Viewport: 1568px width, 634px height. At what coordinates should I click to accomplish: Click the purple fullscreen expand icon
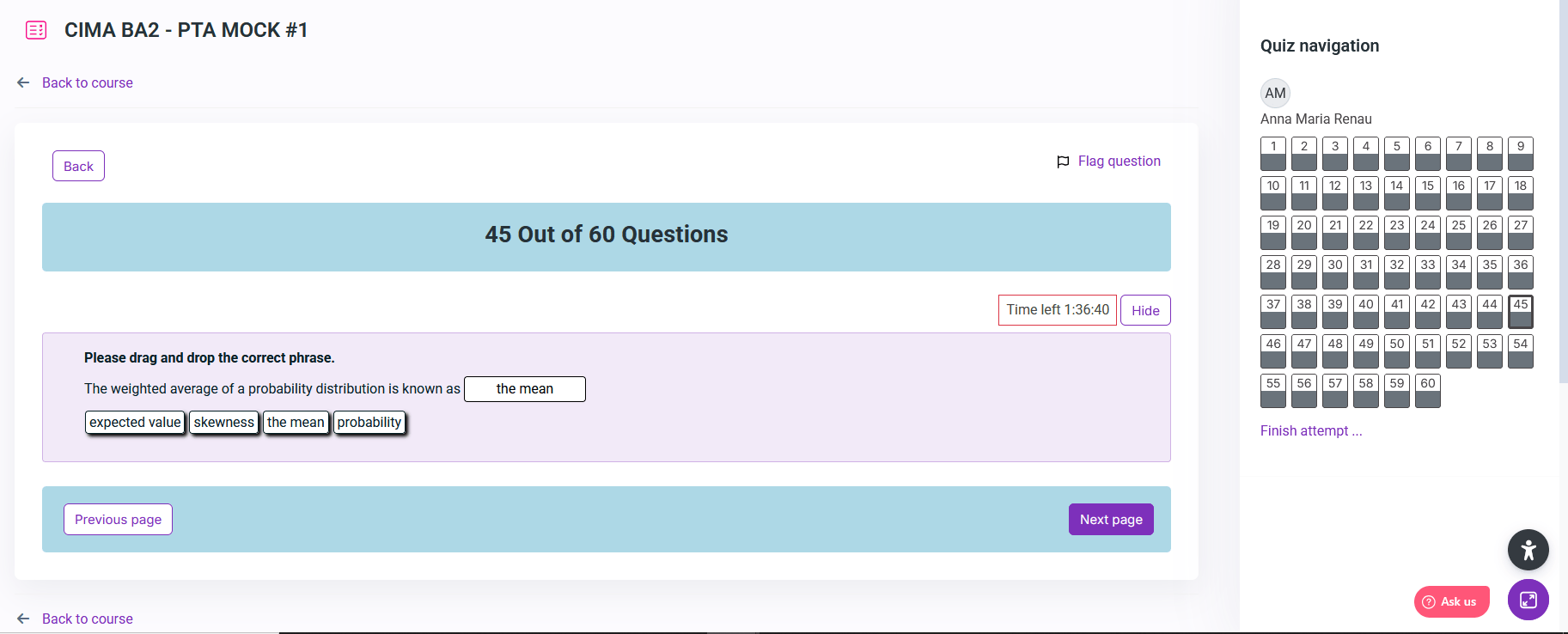tap(1528, 600)
